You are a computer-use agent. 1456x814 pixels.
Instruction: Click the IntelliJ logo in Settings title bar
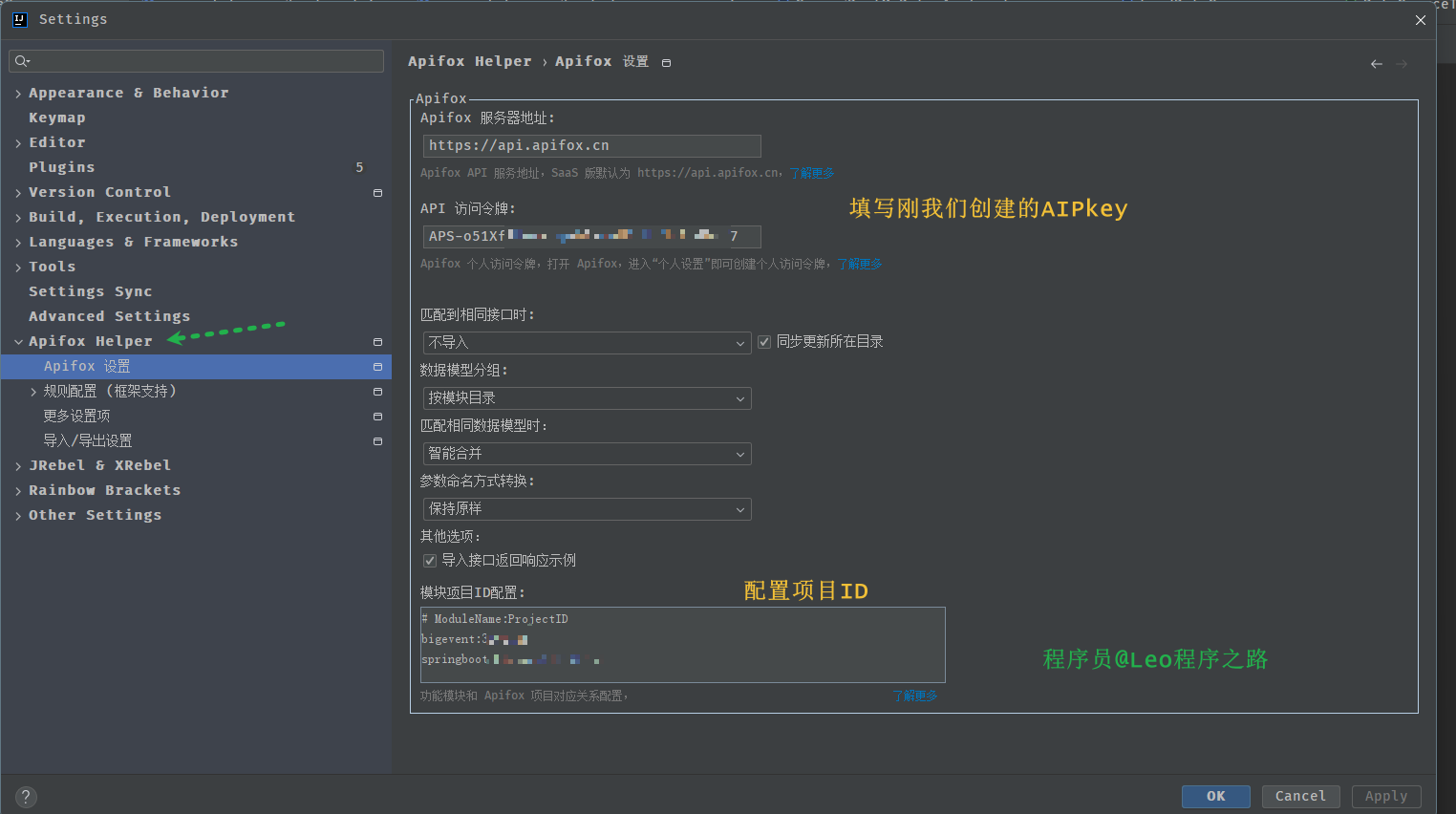[x=20, y=19]
